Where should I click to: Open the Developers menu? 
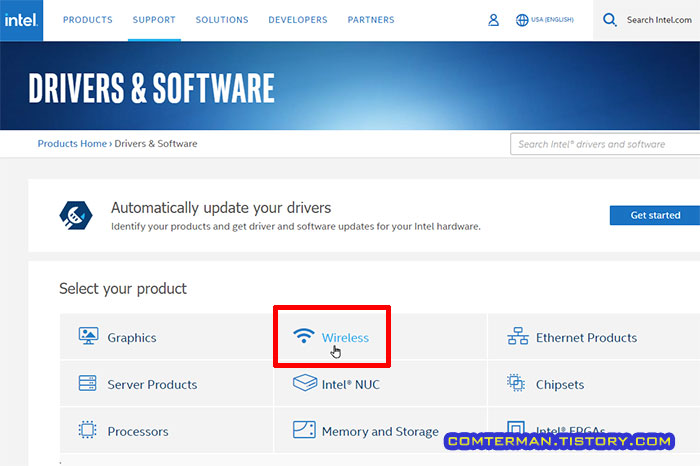tap(298, 20)
